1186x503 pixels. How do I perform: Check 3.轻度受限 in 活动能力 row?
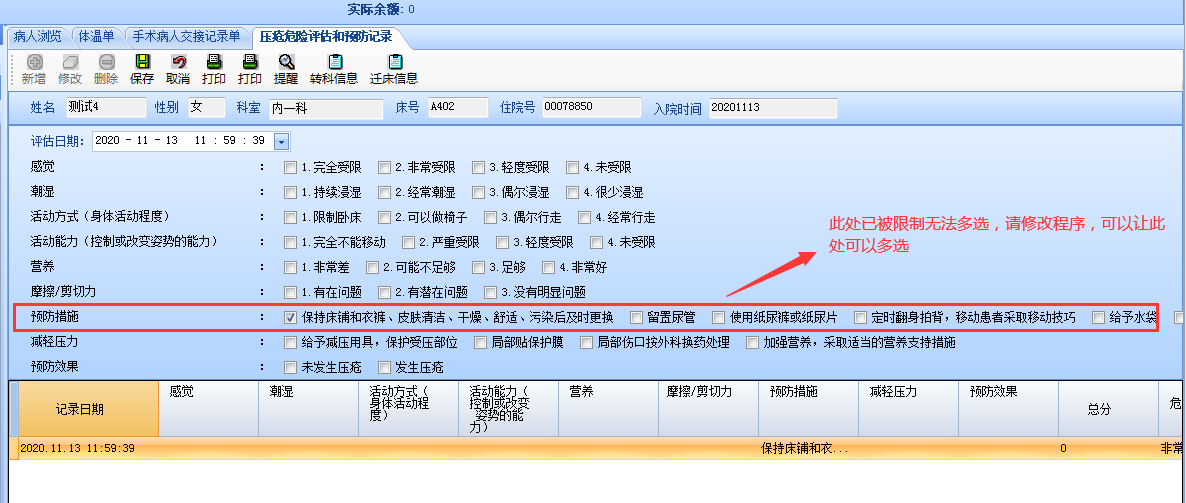(502, 242)
